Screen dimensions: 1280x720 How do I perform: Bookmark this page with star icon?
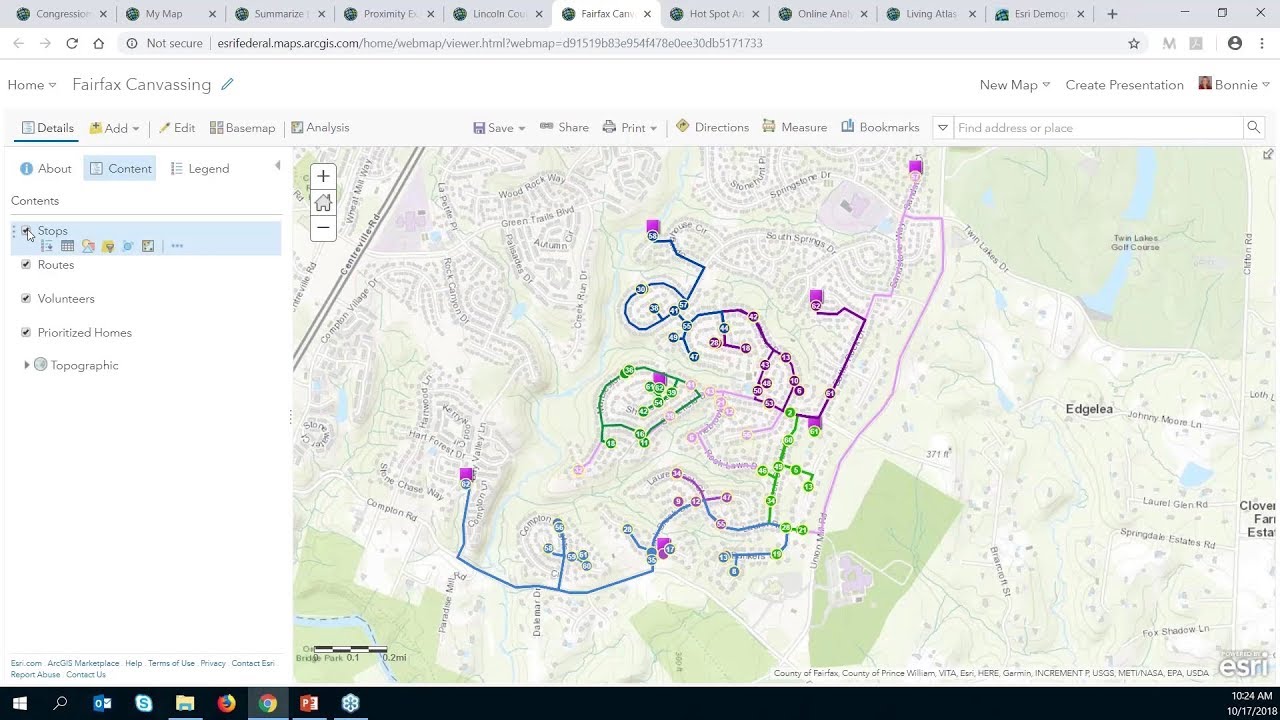[x=1134, y=43]
